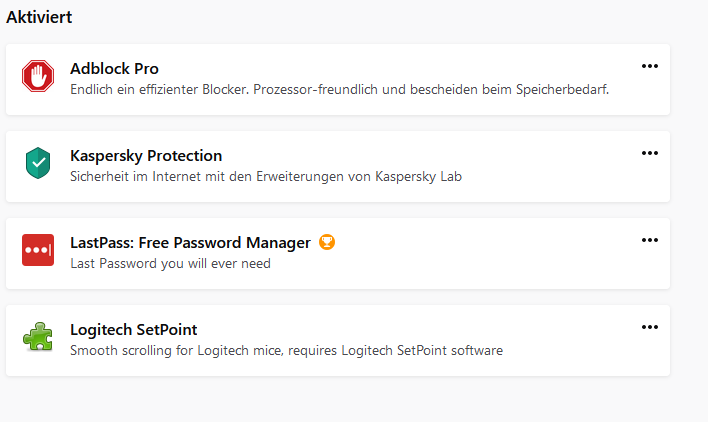This screenshot has height=422, width=708.
Task: Click the 'Last Password you will ever need' text
Action: (170, 264)
